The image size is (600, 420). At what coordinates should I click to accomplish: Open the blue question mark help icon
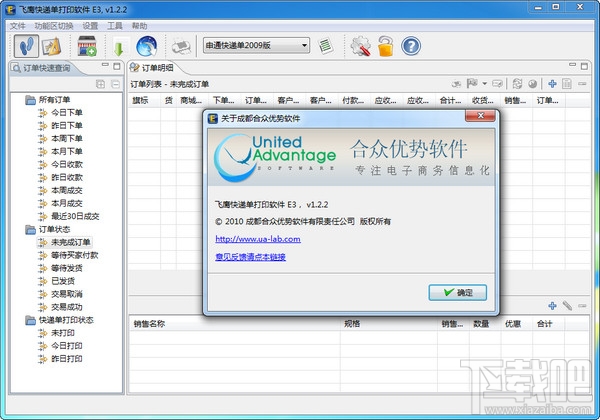[411, 46]
